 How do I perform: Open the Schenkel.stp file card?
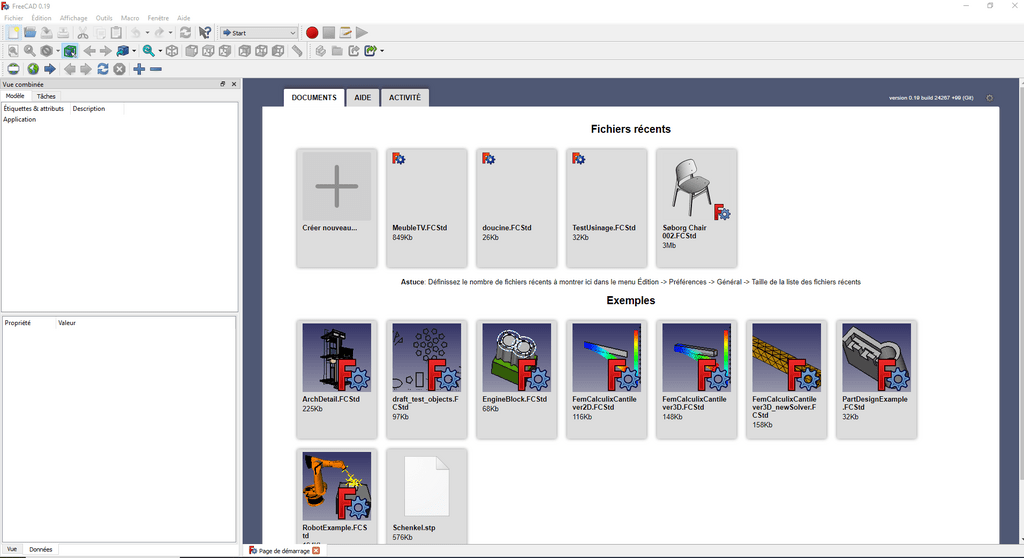coord(426,496)
